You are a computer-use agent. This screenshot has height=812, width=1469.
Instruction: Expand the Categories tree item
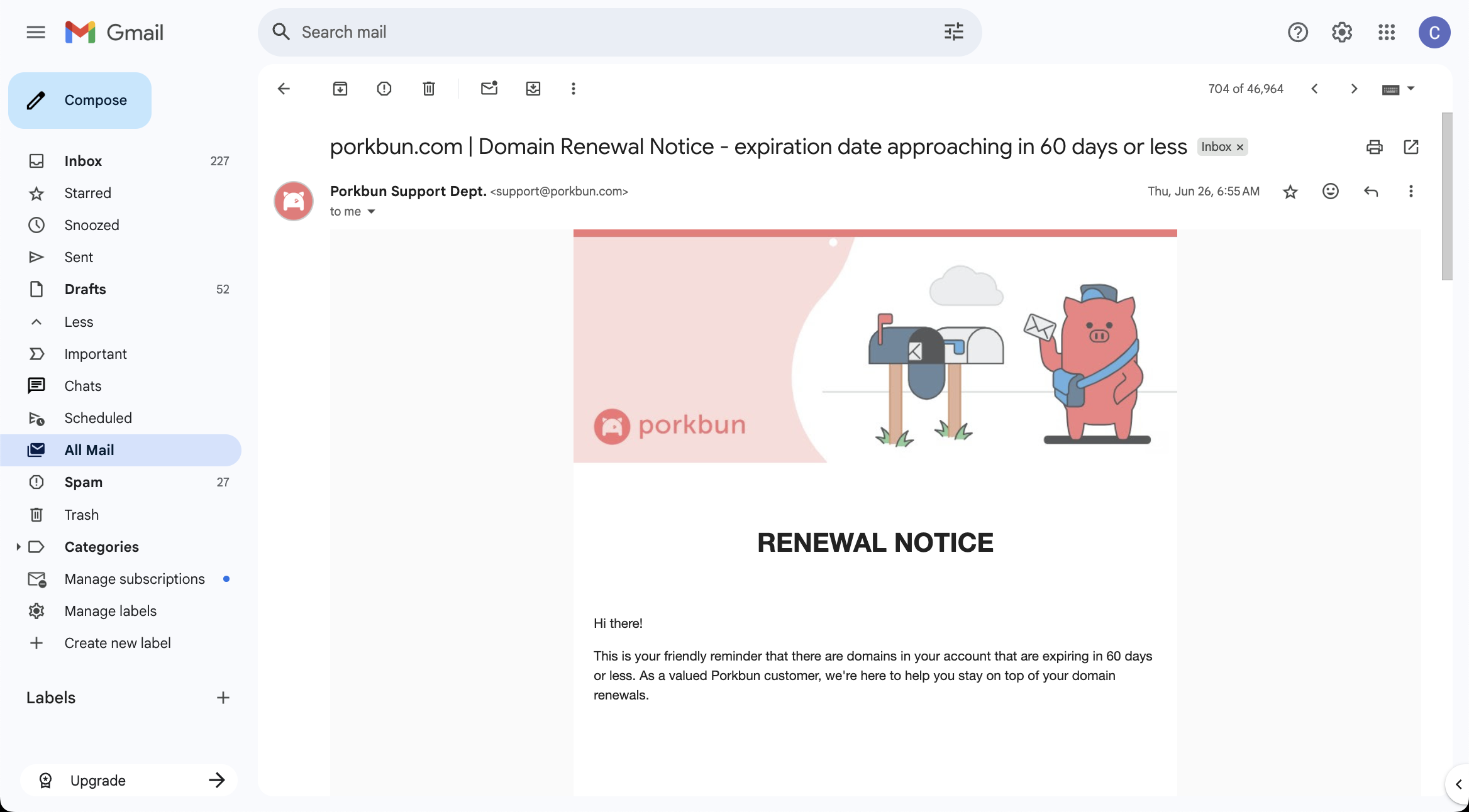click(18, 547)
